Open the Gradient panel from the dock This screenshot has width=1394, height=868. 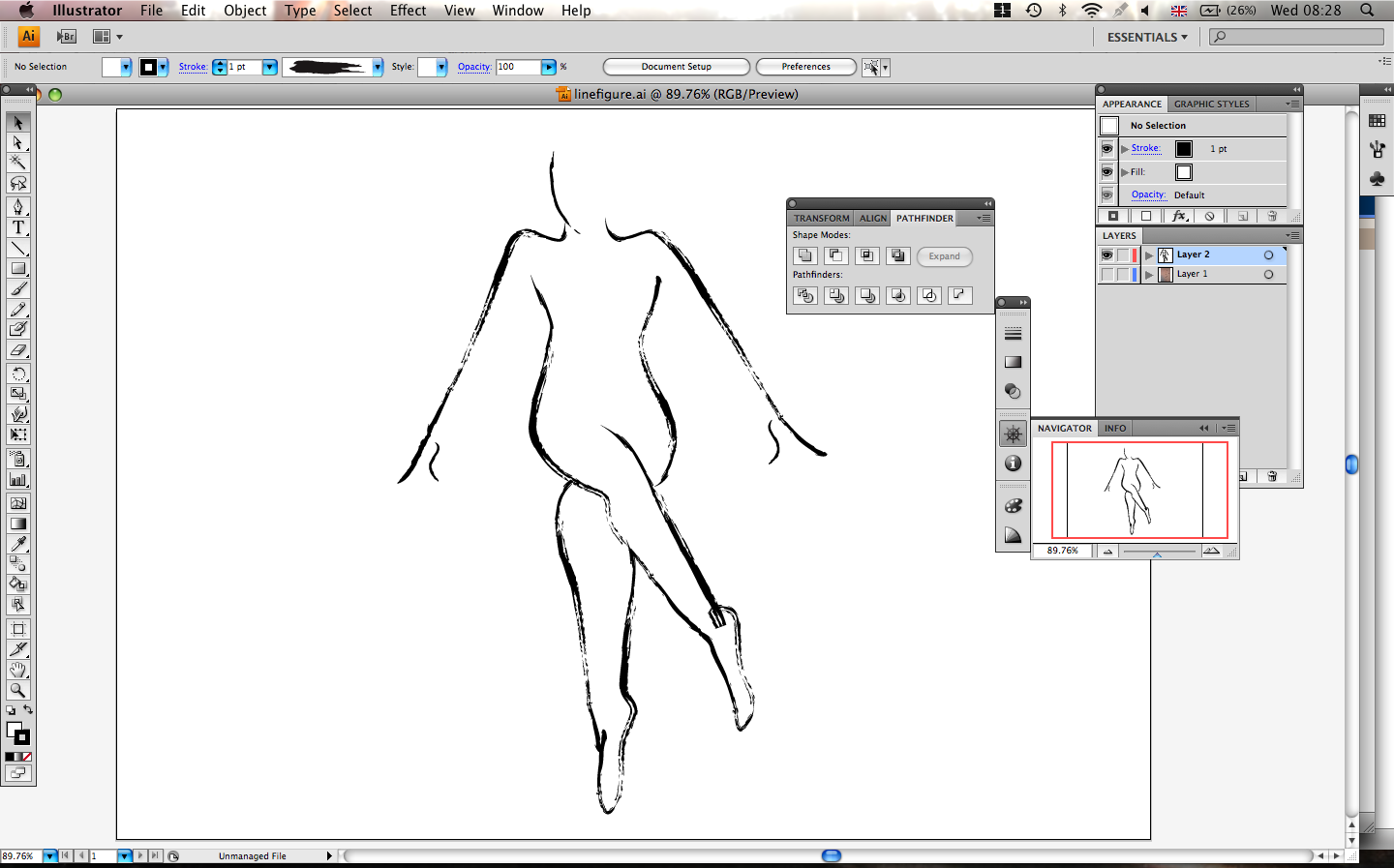1013,363
